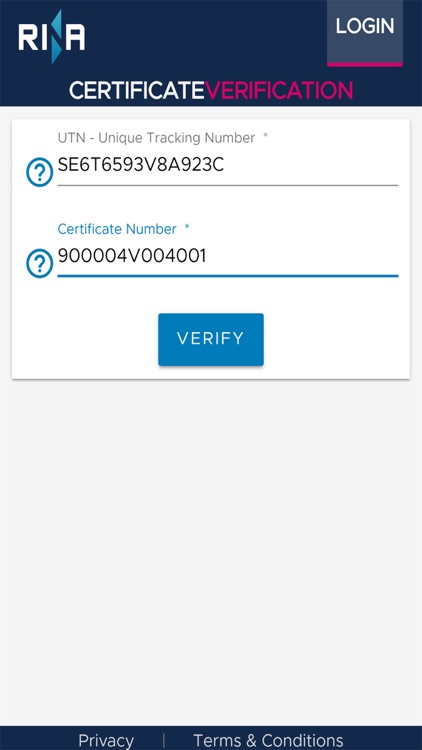The width and height of the screenshot is (422, 750).
Task: Click the vertical separator between footer links
Action: [x=164, y=740]
